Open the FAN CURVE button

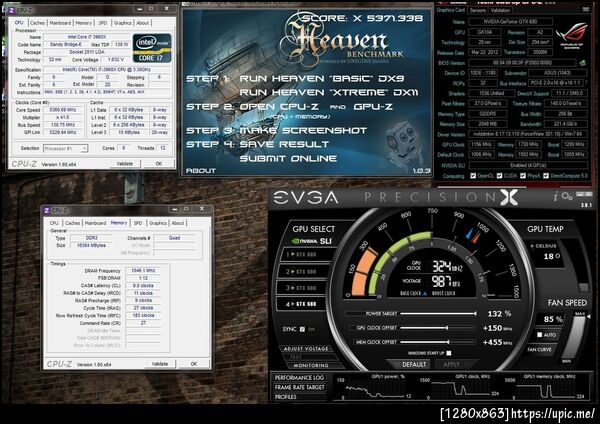coord(540,349)
